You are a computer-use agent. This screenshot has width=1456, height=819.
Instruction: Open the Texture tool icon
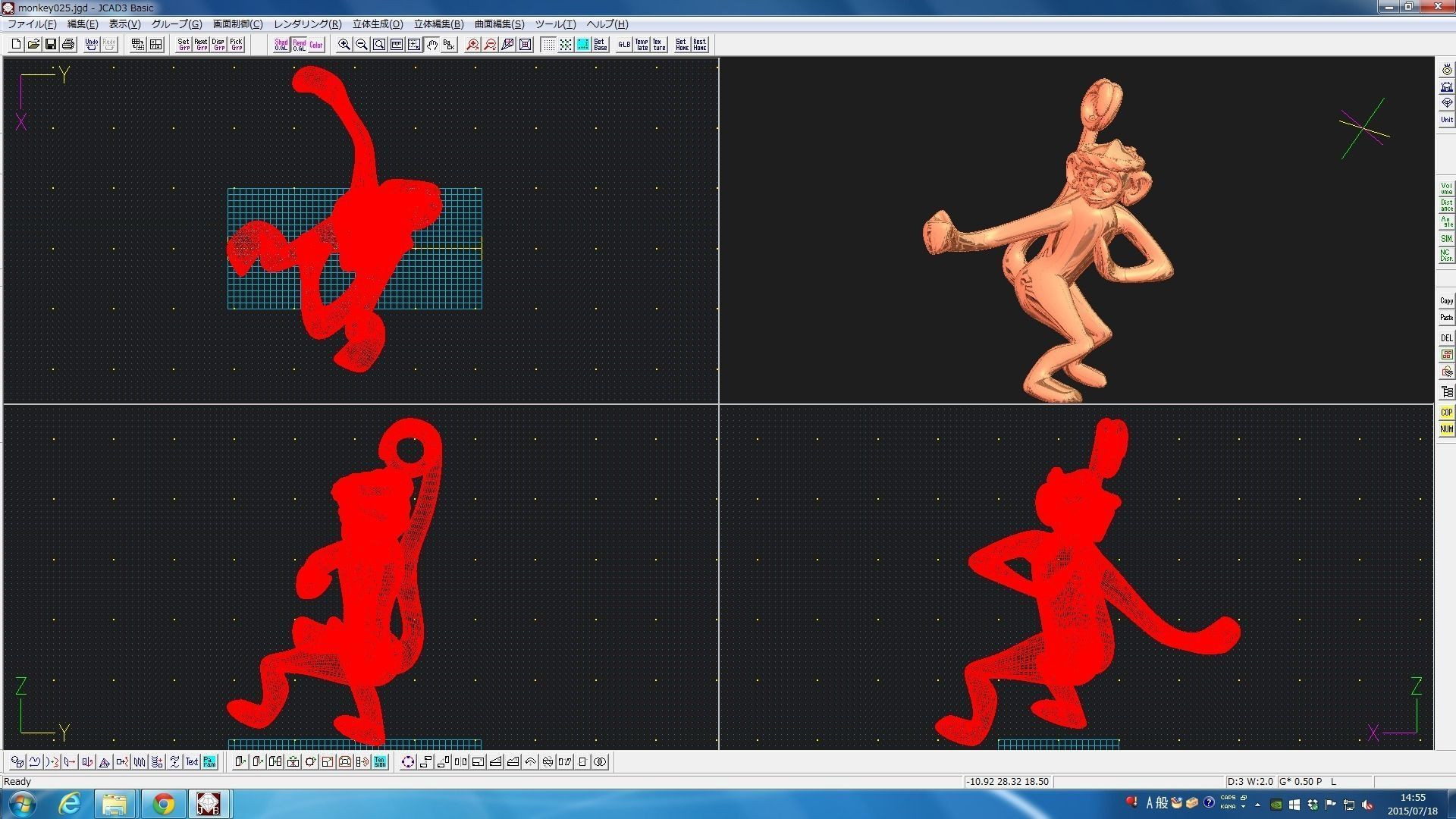pos(659,45)
